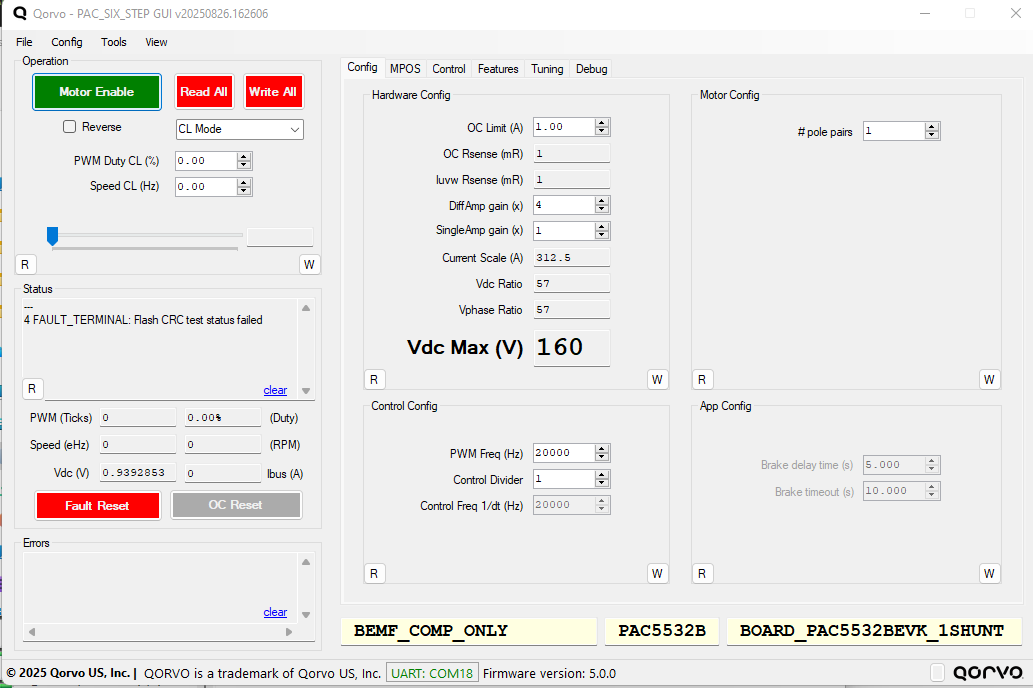Click the R button in Hardware Config
The width and height of the screenshot is (1033, 688).
[x=373, y=379]
